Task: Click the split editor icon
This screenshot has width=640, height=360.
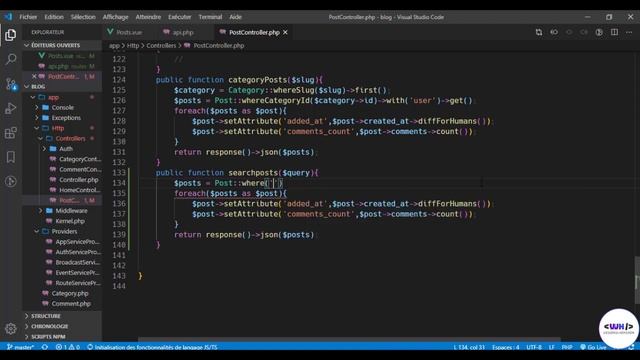Action: (x=614, y=32)
